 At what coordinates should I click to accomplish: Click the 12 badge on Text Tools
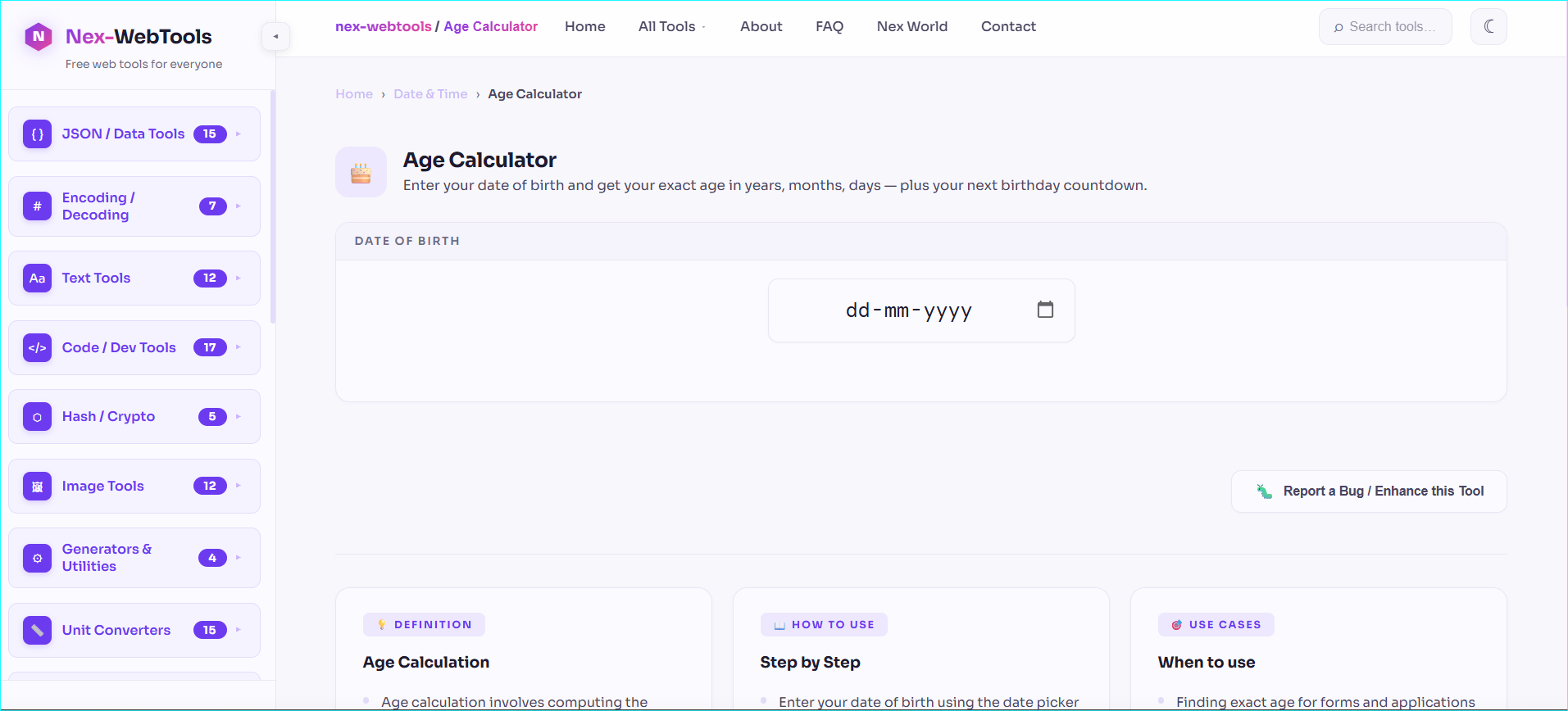(210, 279)
